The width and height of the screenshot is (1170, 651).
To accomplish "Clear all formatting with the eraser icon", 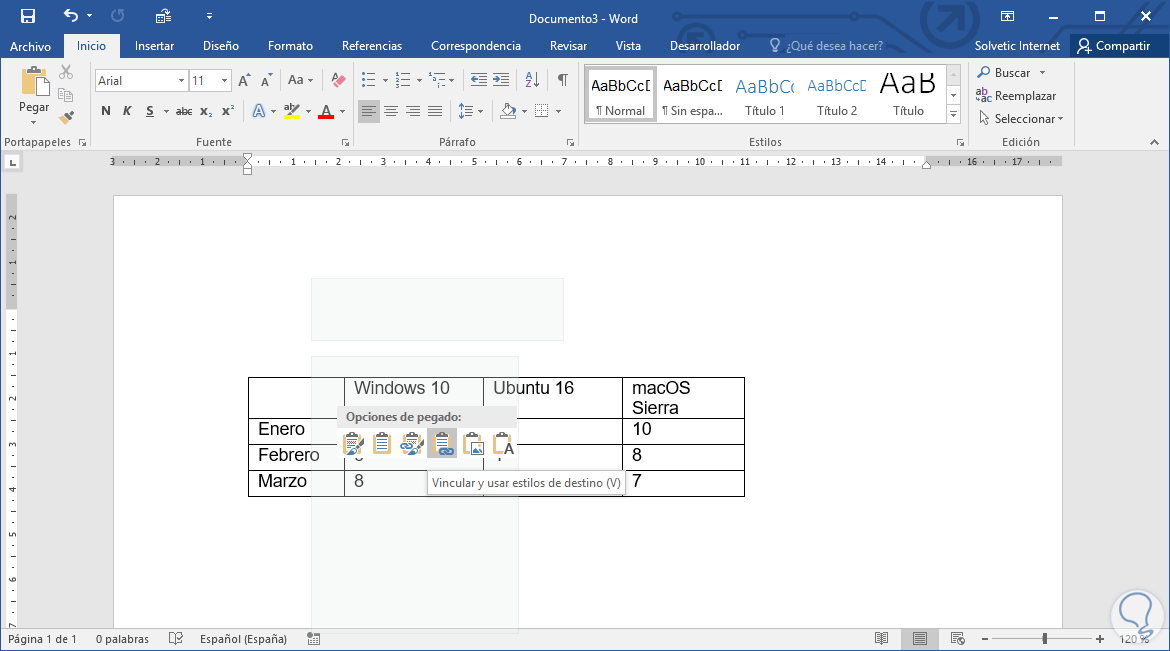I will [338, 81].
